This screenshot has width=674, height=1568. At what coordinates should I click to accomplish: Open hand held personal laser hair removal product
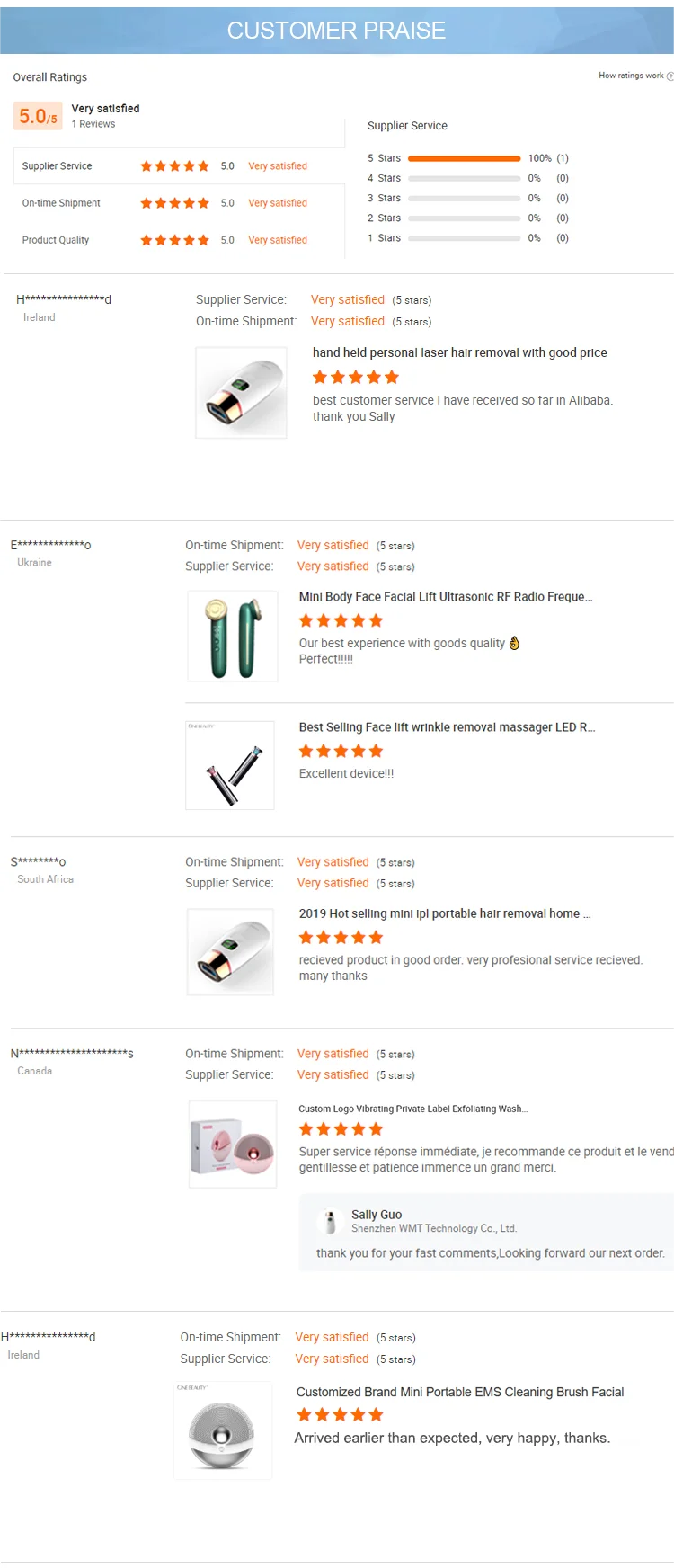click(x=459, y=352)
